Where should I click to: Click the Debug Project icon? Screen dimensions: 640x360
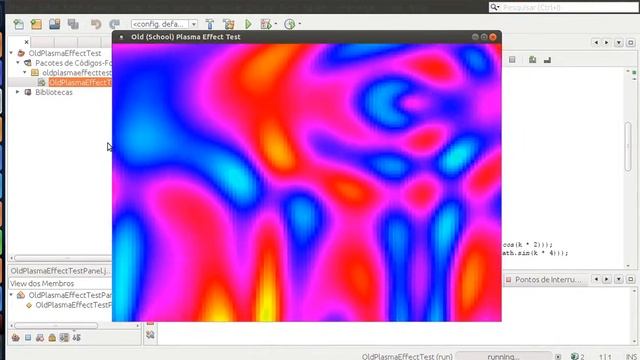point(266,24)
